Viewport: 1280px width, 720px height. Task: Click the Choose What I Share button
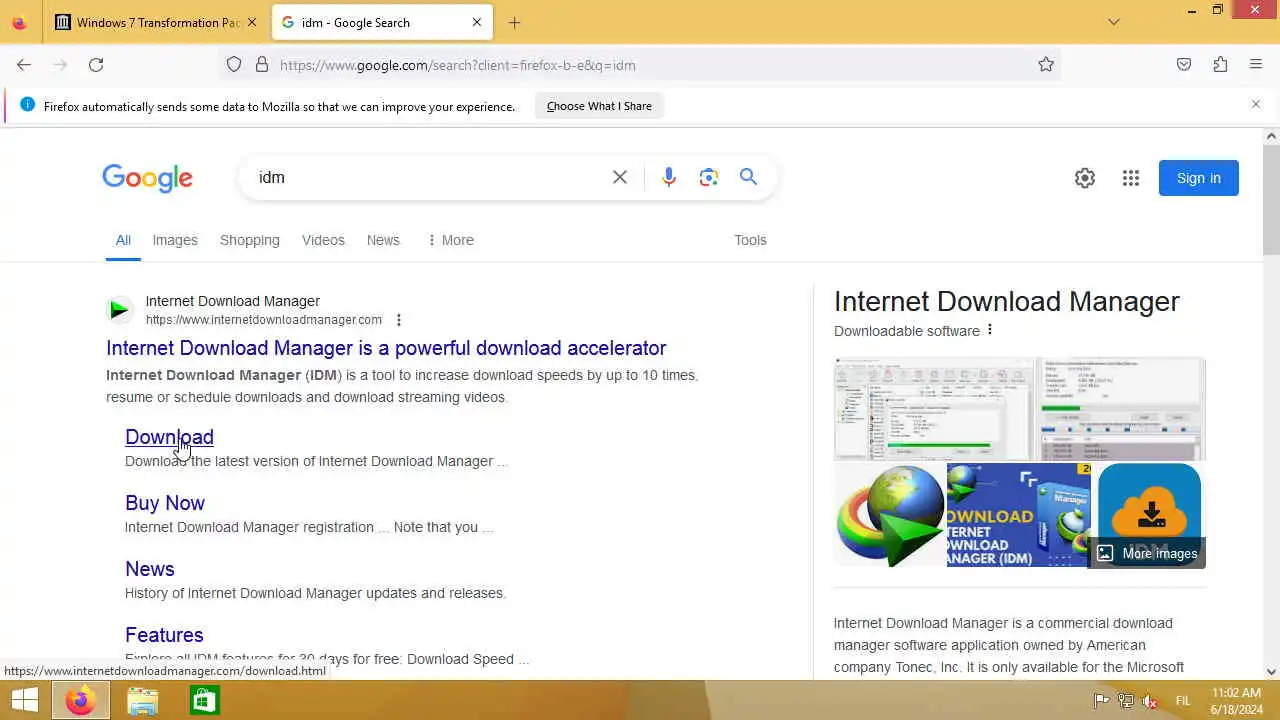coord(599,106)
